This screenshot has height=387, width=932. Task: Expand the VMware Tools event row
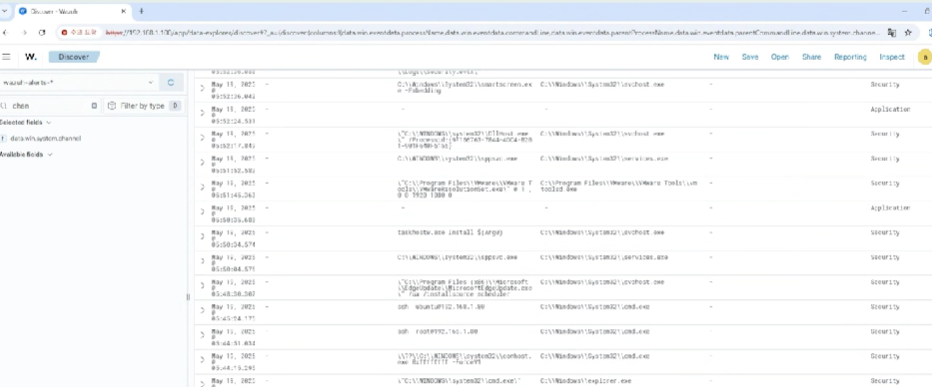pos(202,187)
